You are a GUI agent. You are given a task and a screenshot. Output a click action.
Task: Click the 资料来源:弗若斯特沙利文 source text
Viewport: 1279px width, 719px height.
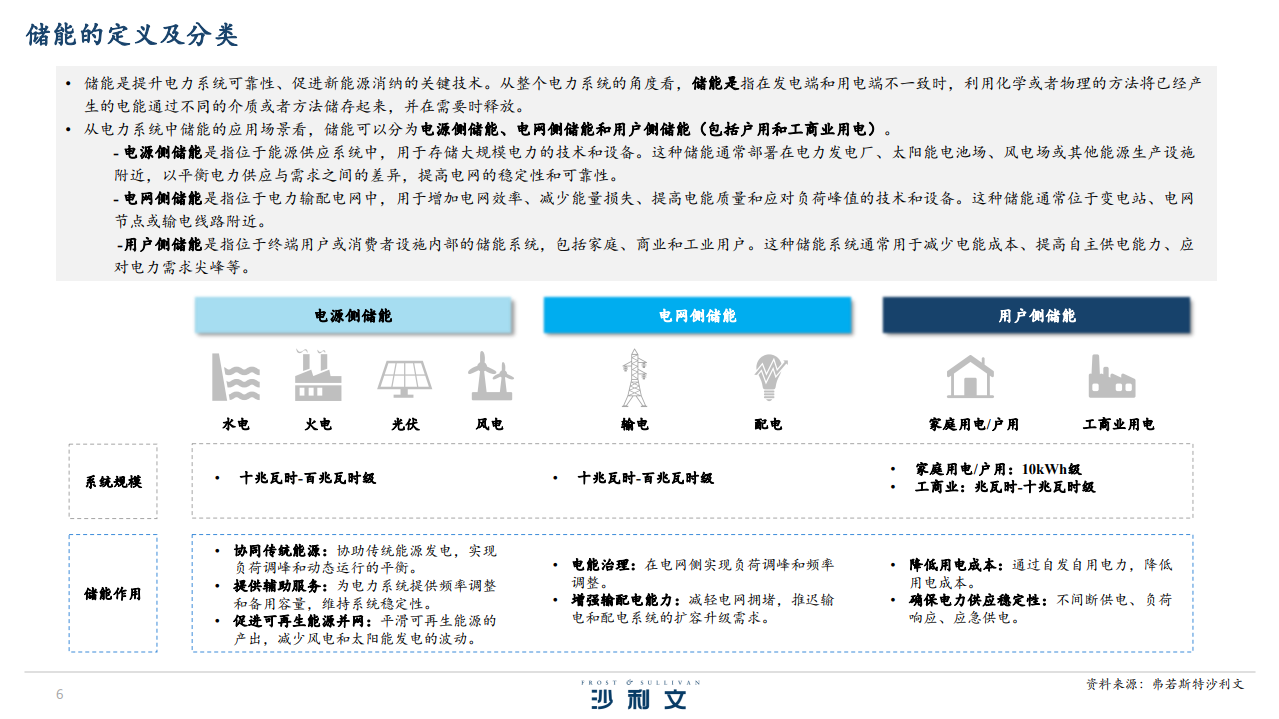[x=1165, y=684]
